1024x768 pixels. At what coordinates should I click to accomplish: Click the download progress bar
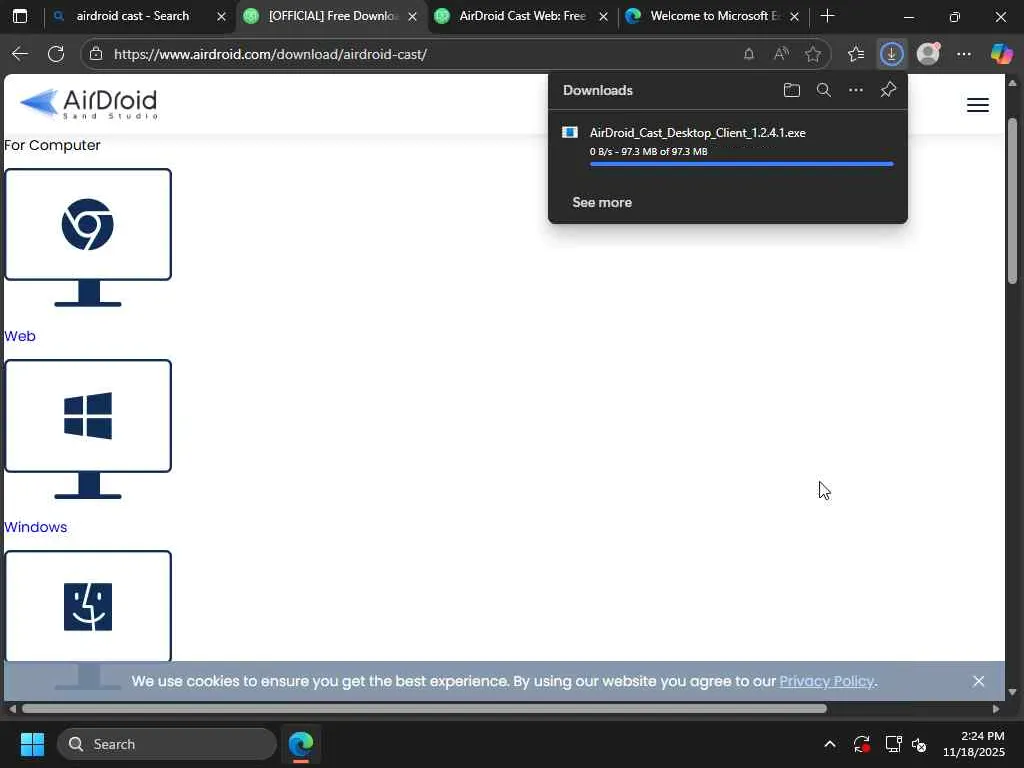click(x=741, y=164)
